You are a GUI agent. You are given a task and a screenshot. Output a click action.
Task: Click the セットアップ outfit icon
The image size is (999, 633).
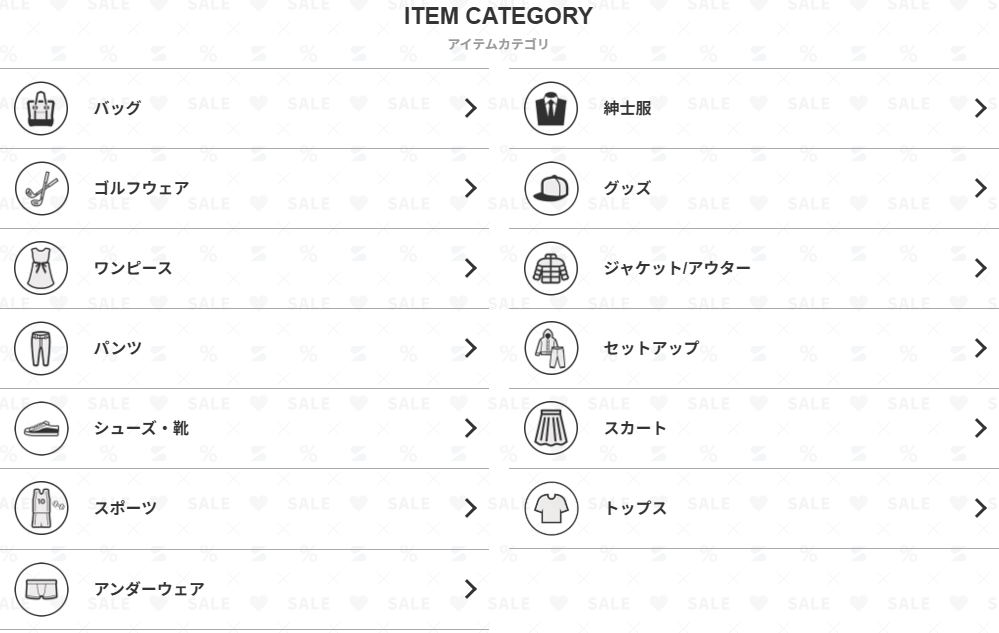[x=551, y=348]
